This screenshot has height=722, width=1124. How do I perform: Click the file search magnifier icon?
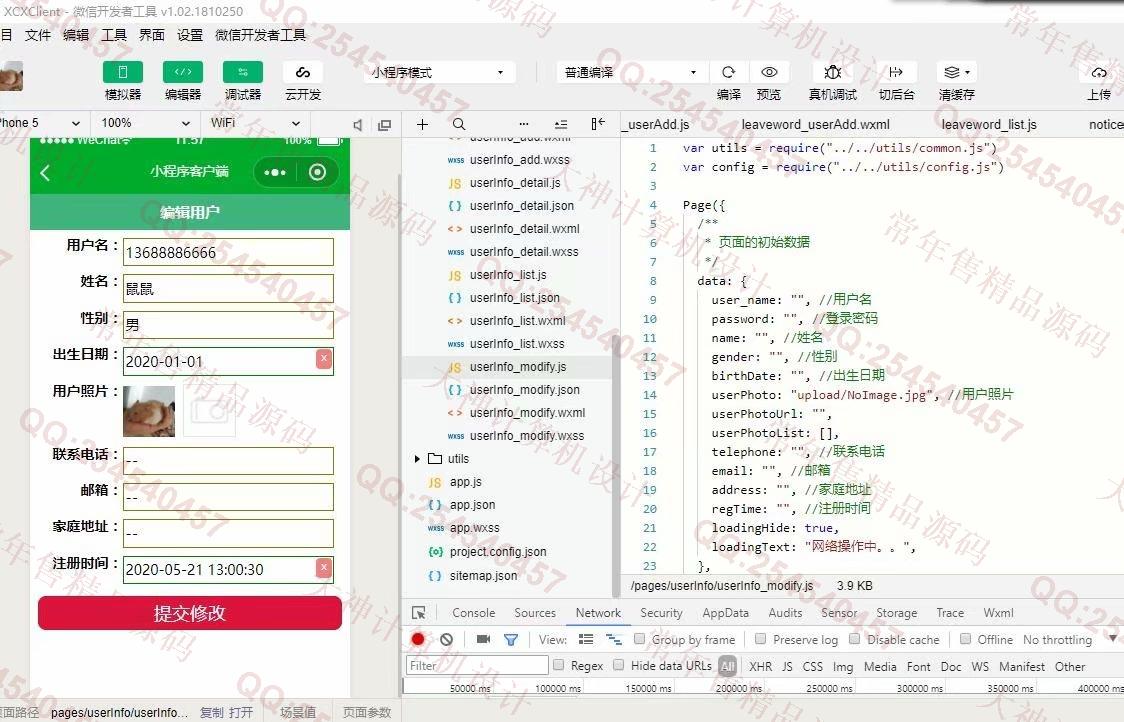coord(459,124)
